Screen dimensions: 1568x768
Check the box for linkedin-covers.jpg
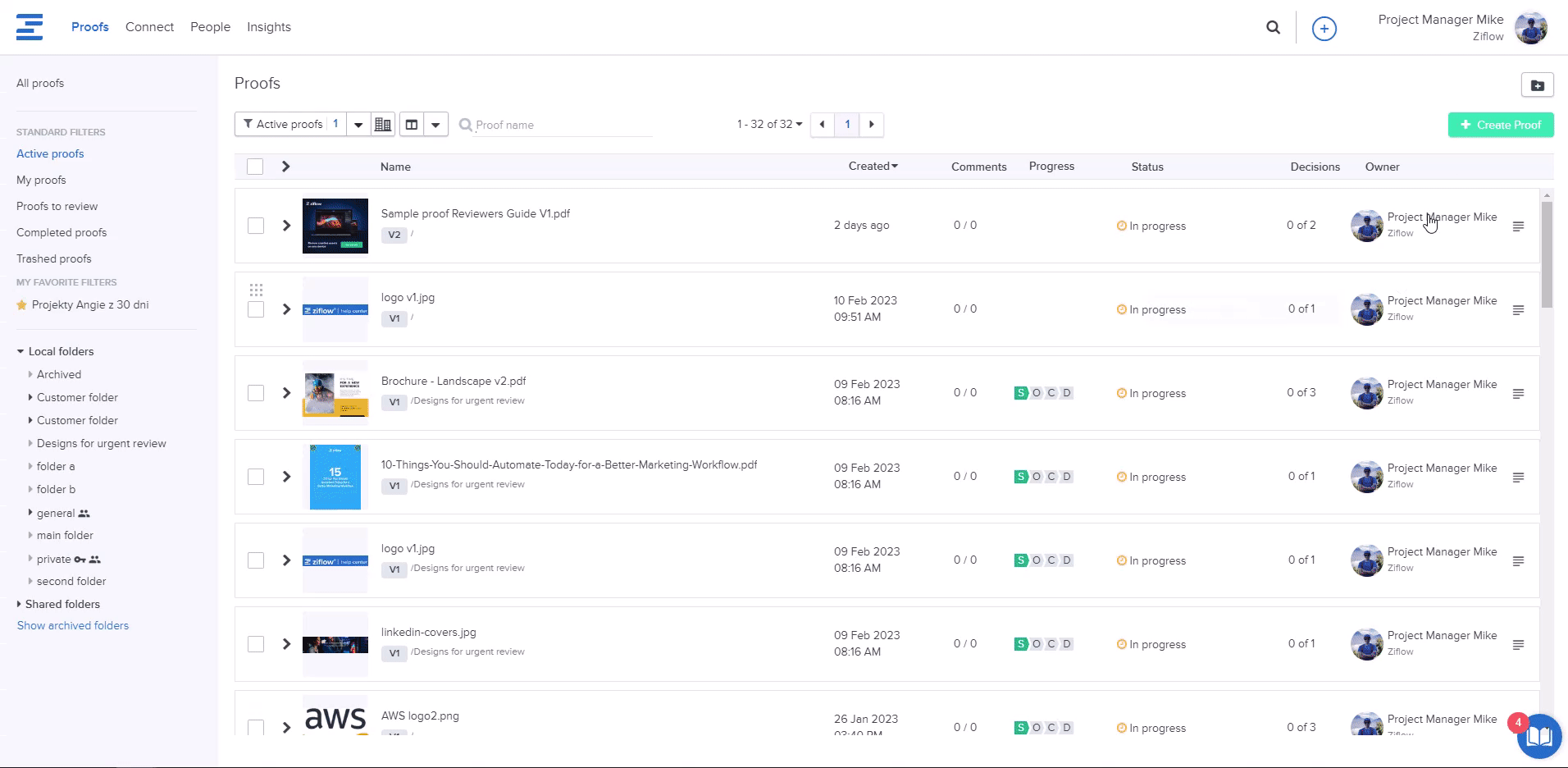(256, 644)
